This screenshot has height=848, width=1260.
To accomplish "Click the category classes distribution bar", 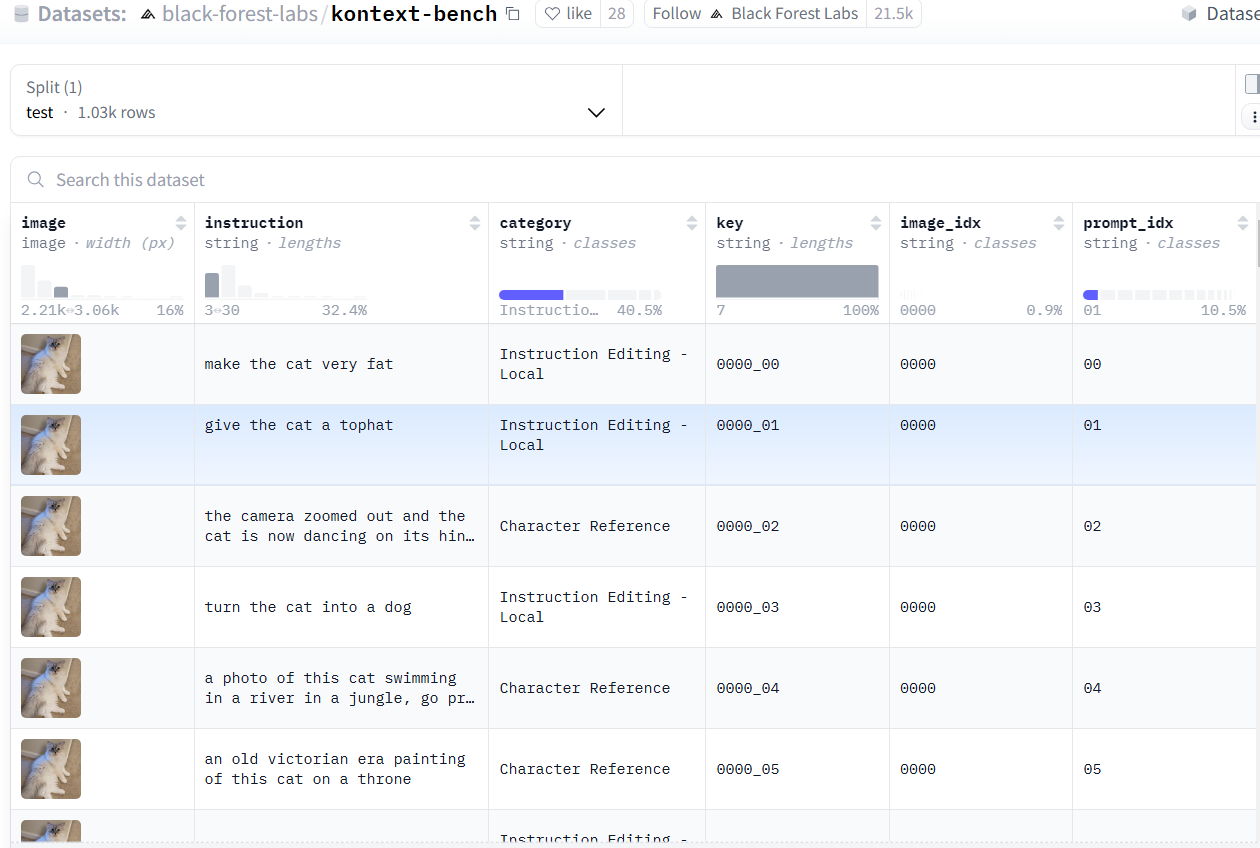I will [x=531, y=295].
